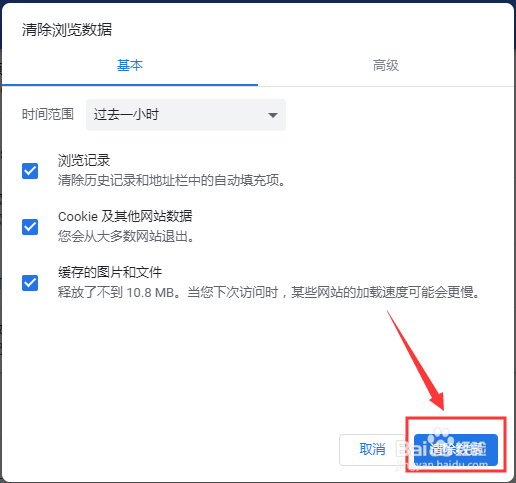This screenshot has width=516, height=483.
Task: Click the time range dropdown arrow
Action: [x=273, y=115]
